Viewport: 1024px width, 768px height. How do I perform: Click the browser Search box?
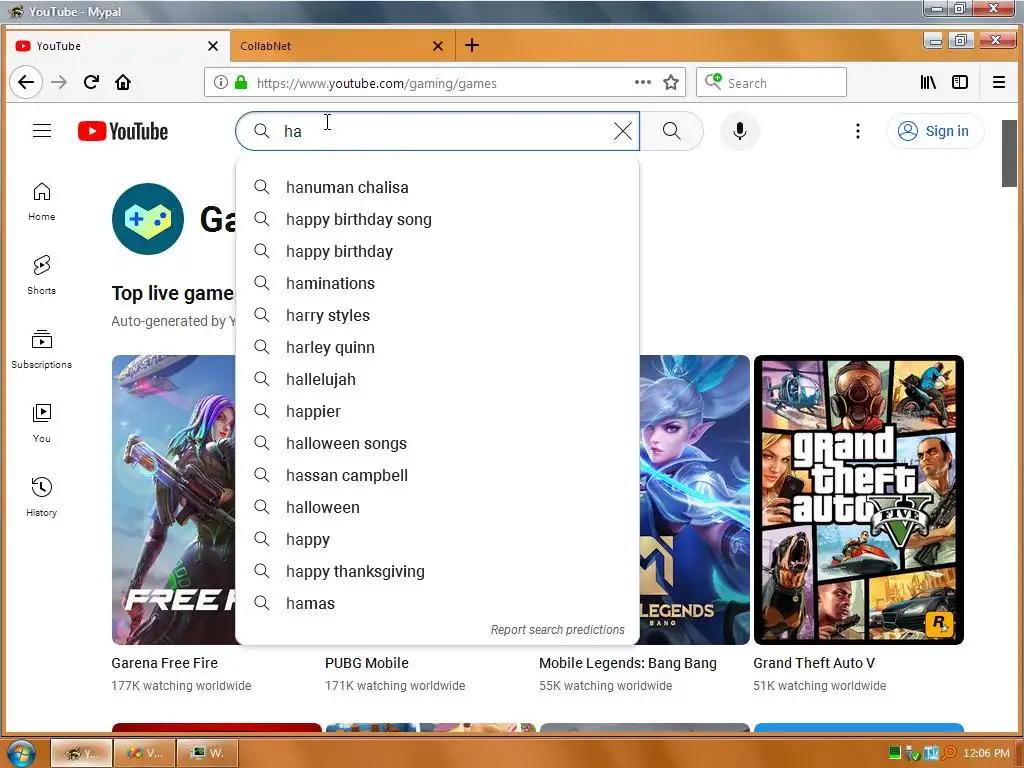point(771,83)
